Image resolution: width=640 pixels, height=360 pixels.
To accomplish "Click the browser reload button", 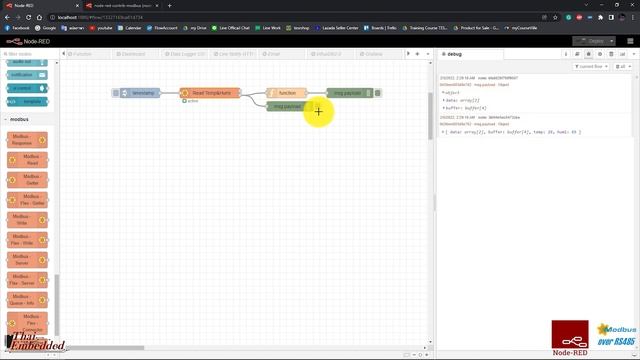I will point(29,18).
